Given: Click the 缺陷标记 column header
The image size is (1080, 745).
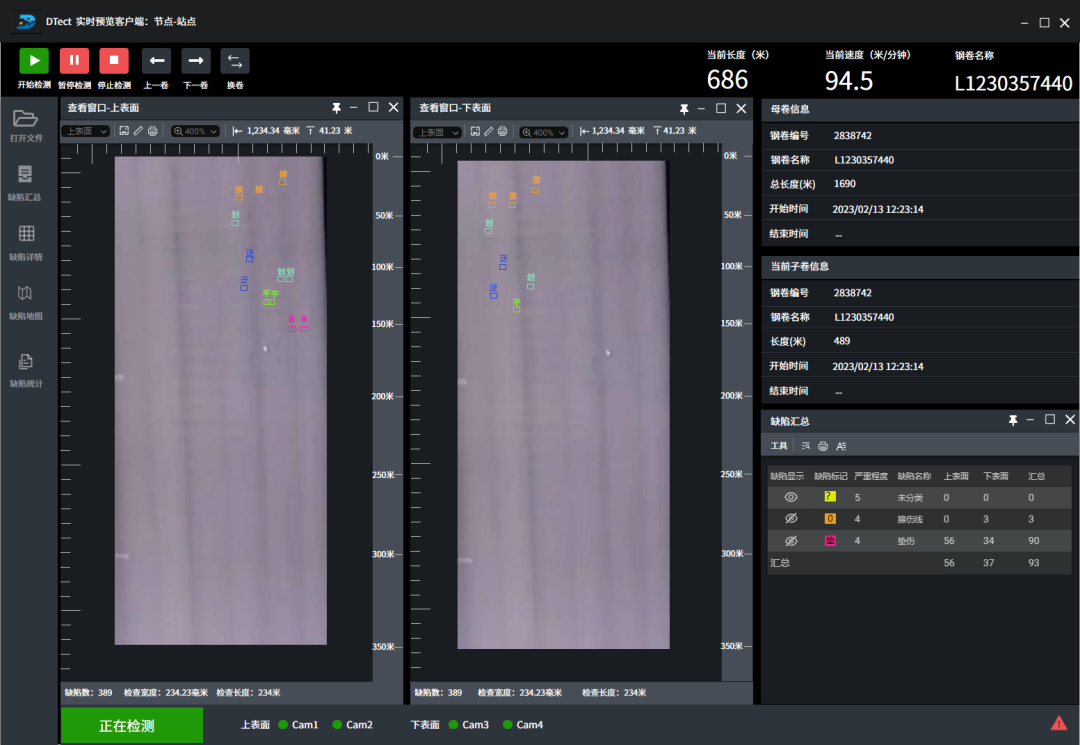Looking at the screenshot, I should click(830, 476).
